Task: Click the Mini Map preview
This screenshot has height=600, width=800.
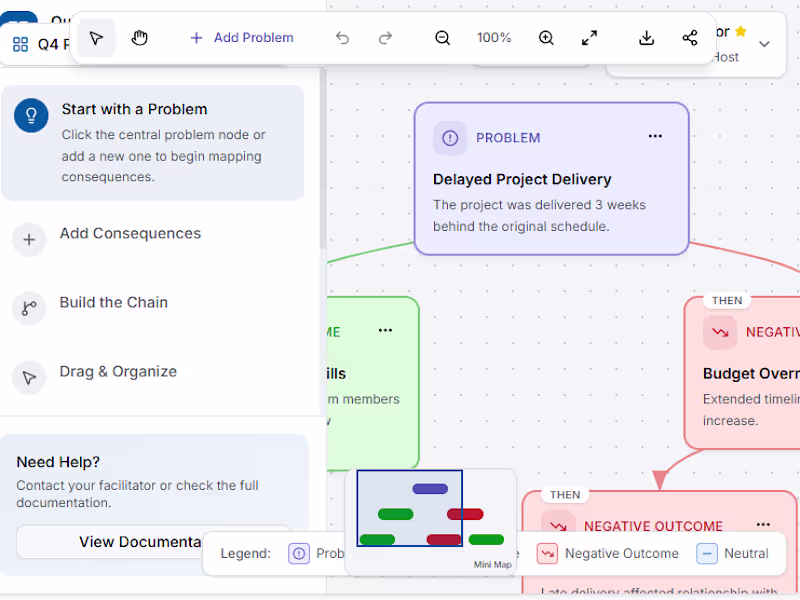Action: click(430, 515)
